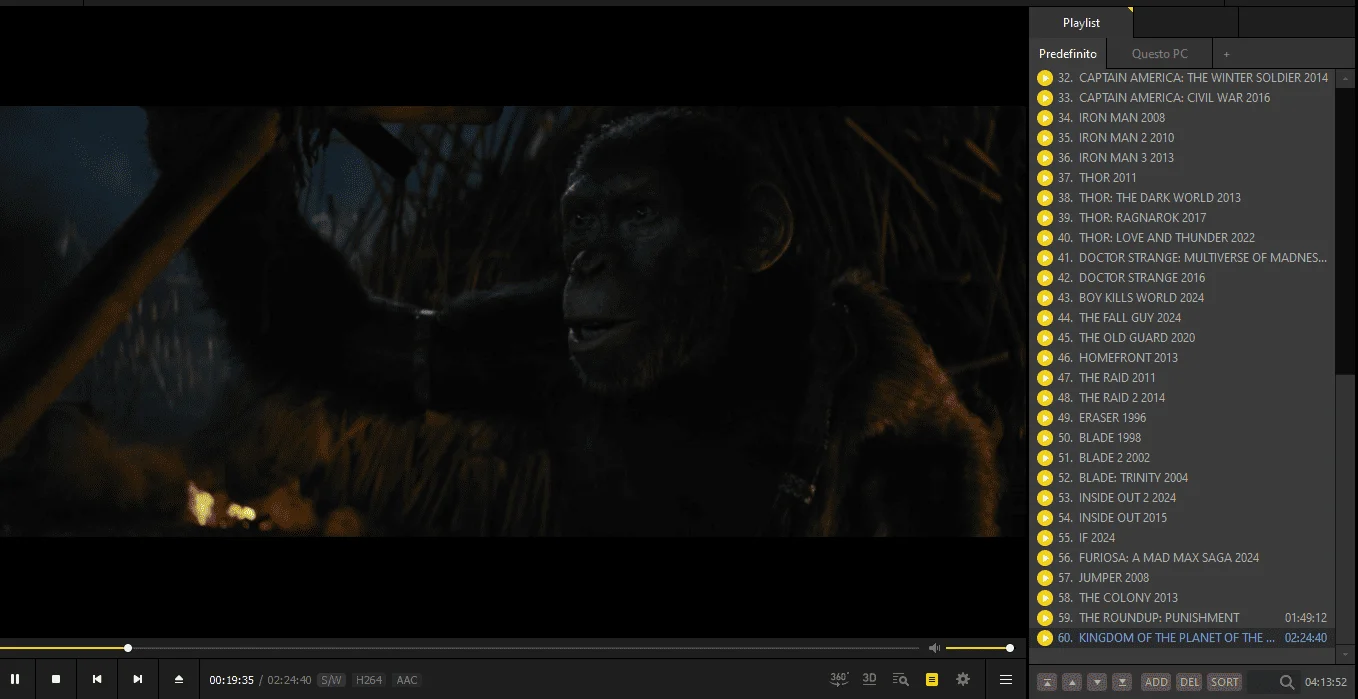This screenshot has height=699, width=1358.
Task: Click the video display area
Action: tap(513, 321)
